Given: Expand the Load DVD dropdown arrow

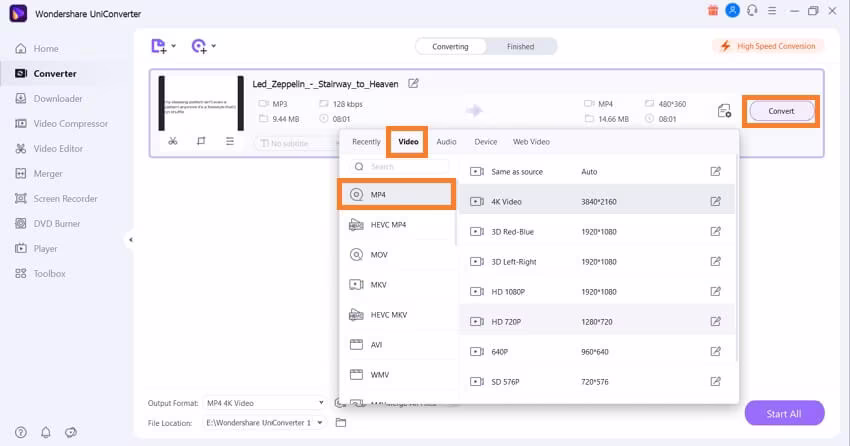Looking at the screenshot, I should pos(214,46).
